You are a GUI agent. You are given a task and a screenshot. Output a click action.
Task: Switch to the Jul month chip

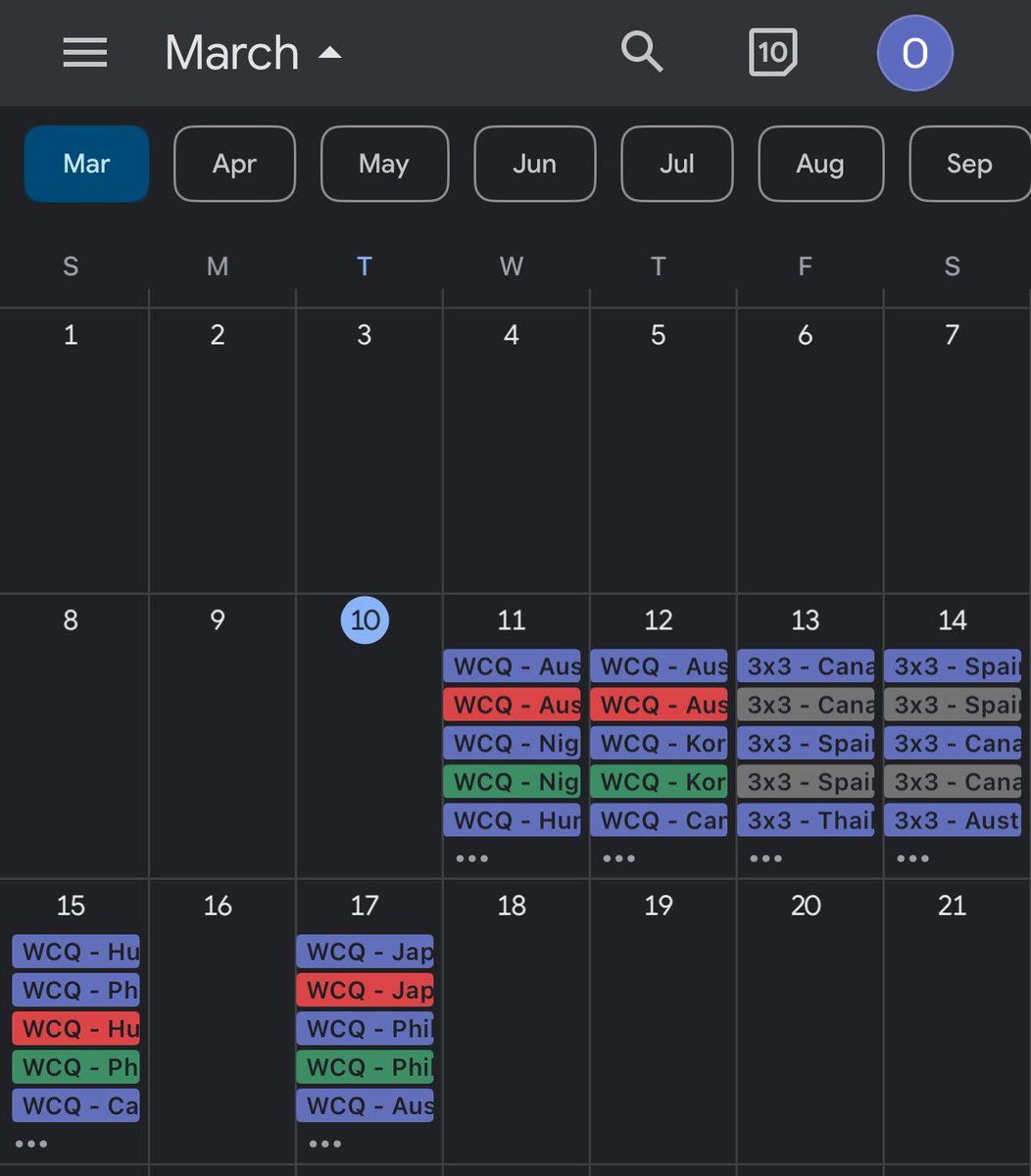tap(677, 164)
